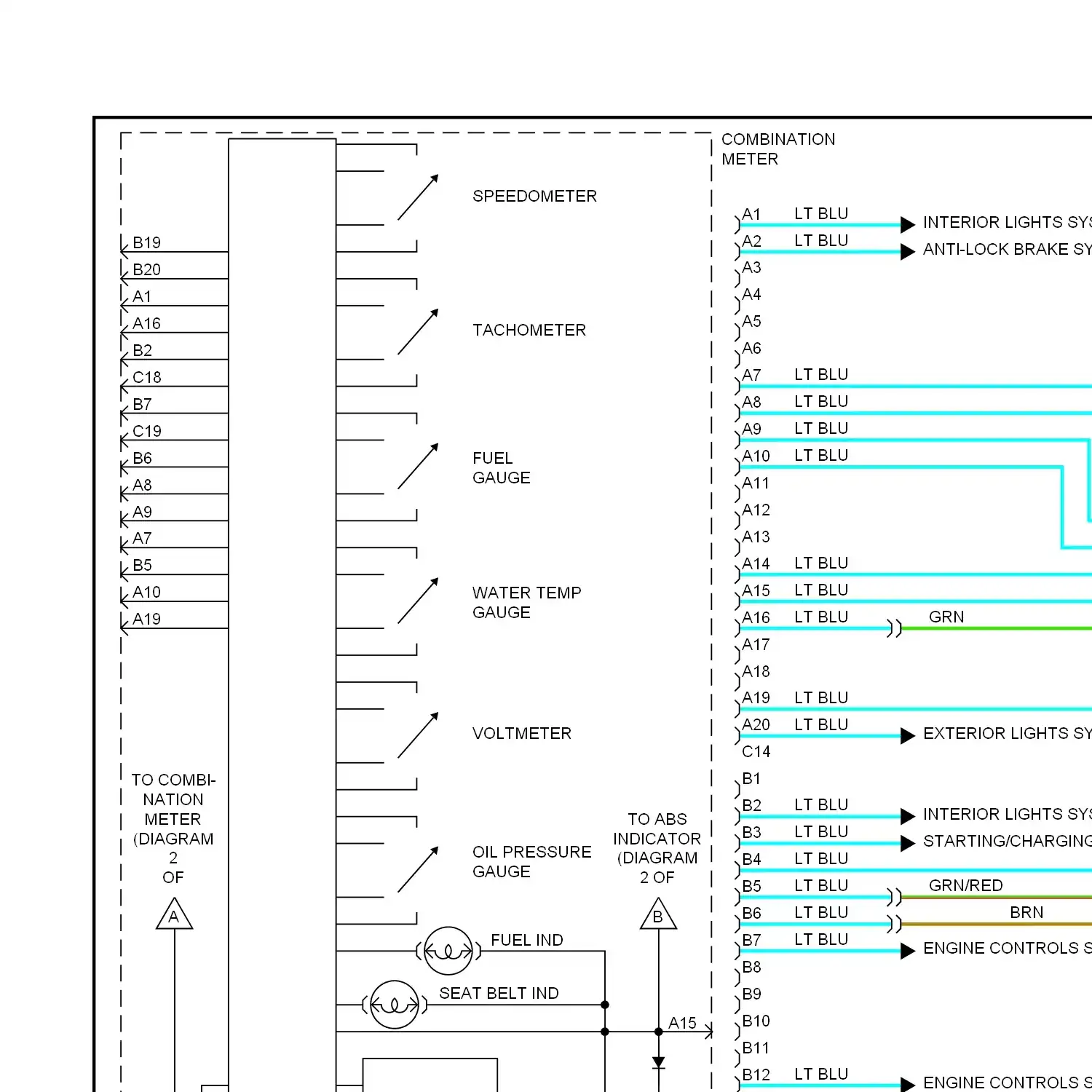Click the ANTI-LOCK BRAKE system destination label
The width and height of the screenshot is (1092, 1092).
[1007, 250]
